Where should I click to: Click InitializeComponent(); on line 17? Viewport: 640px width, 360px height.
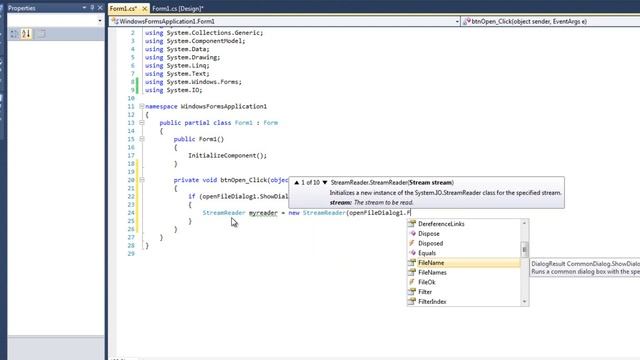pyautogui.click(x=227, y=156)
